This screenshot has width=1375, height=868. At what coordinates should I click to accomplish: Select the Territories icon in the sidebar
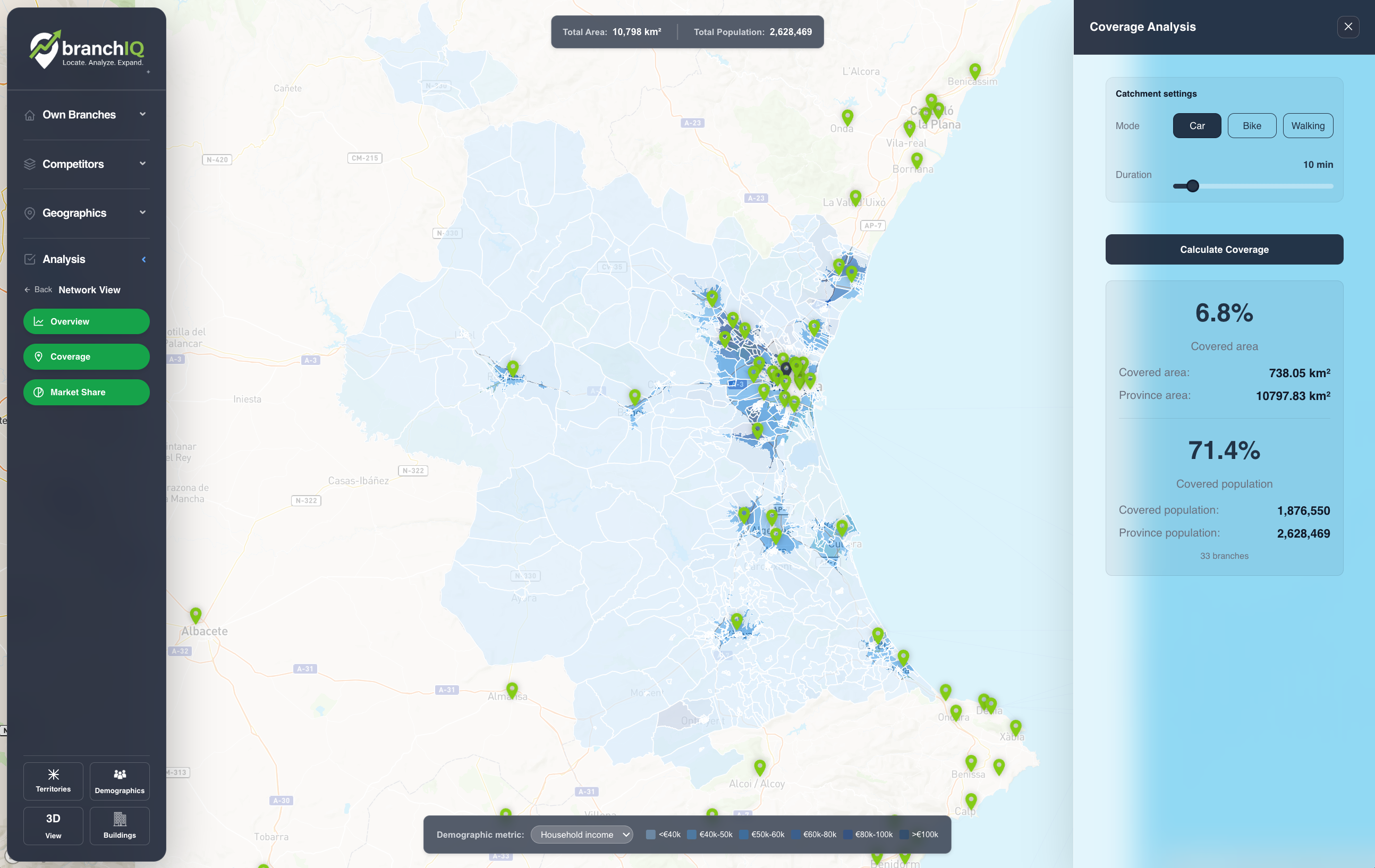tap(53, 775)
